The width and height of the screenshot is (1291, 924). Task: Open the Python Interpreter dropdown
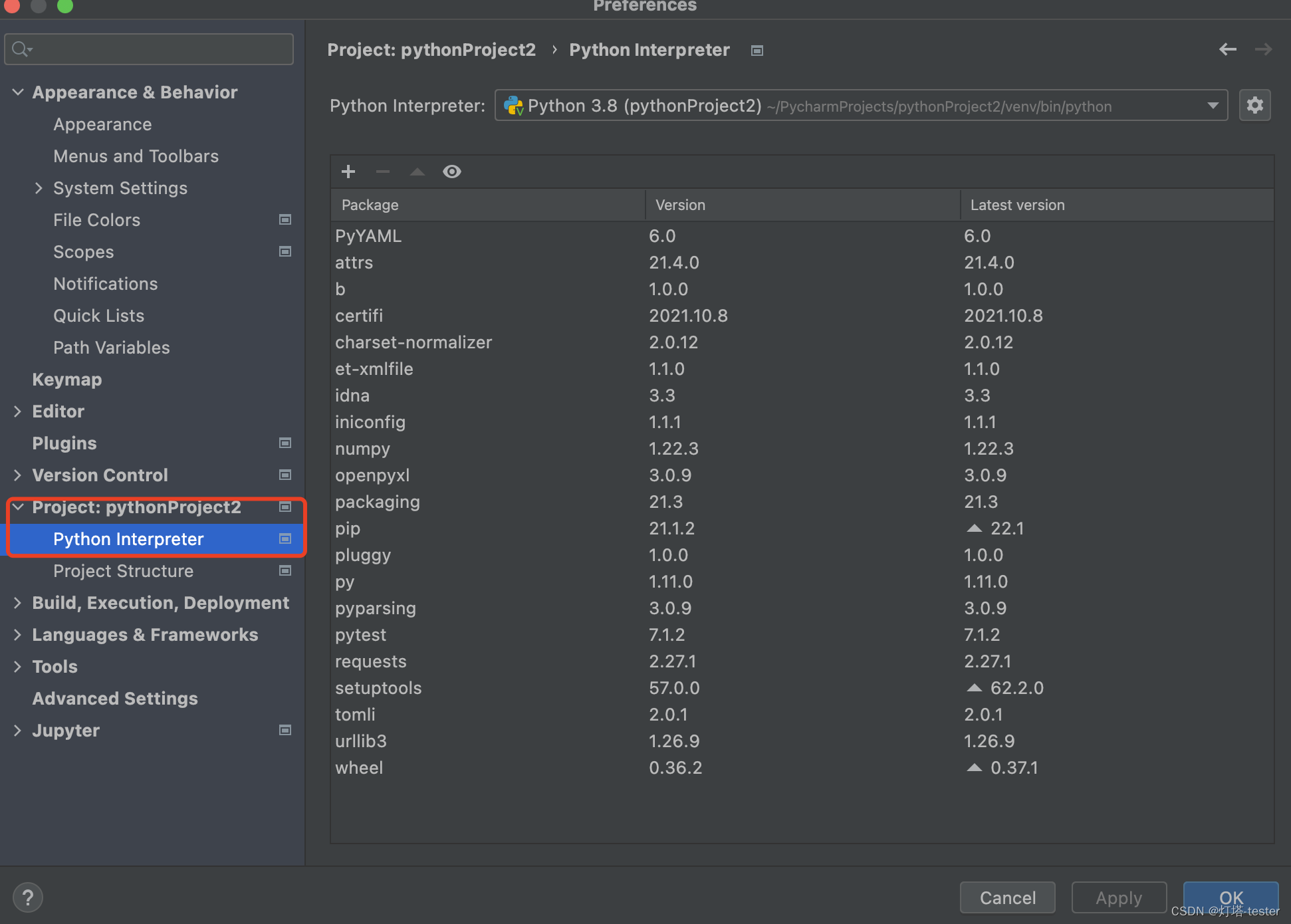click(1213, 105)
